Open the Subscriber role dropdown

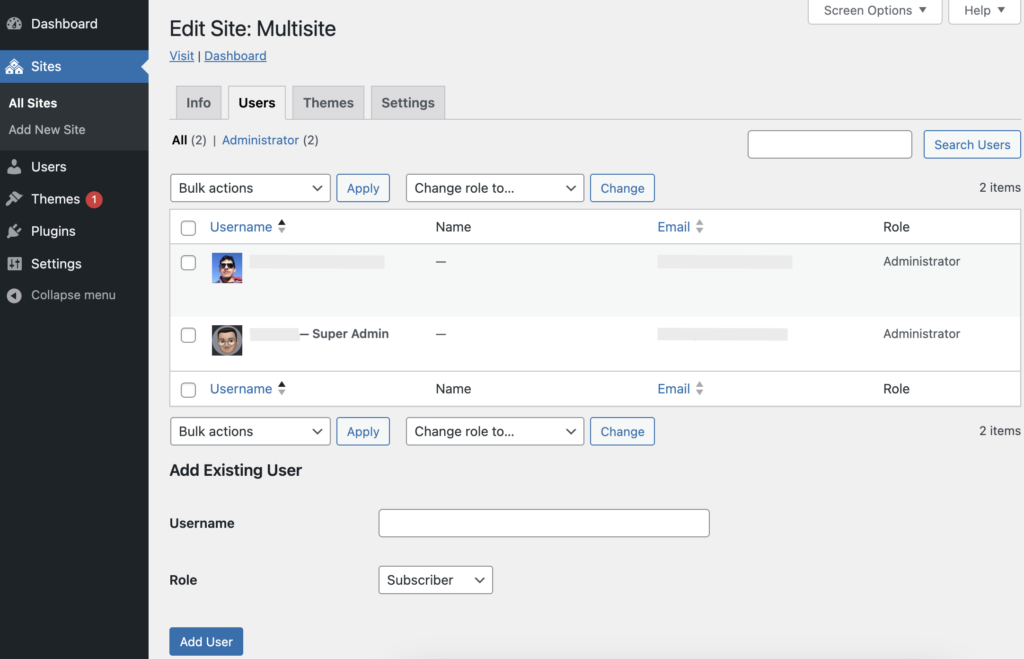(436, 580)
